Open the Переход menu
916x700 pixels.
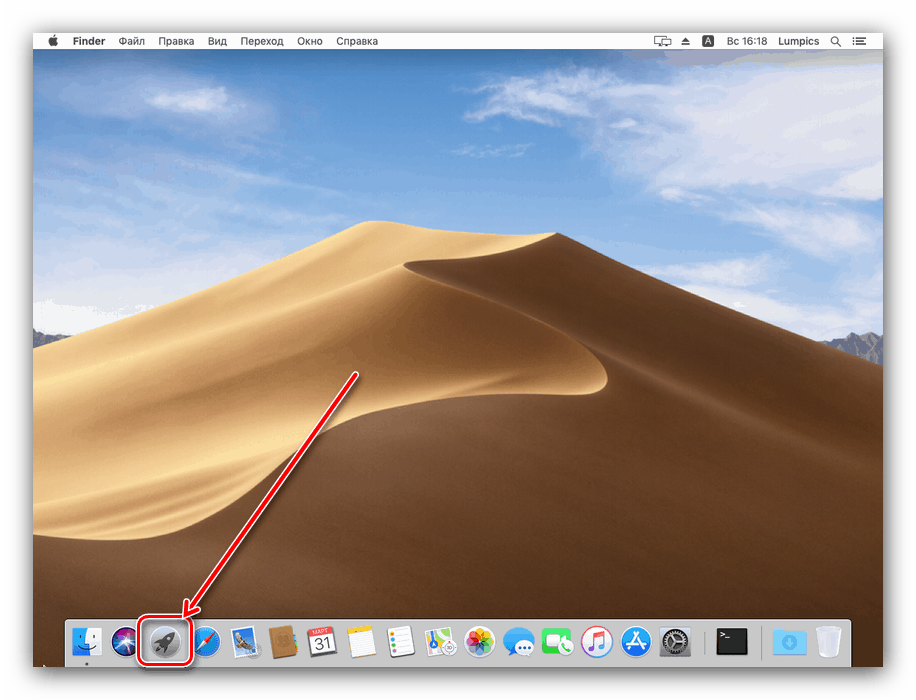coord(261,41)
